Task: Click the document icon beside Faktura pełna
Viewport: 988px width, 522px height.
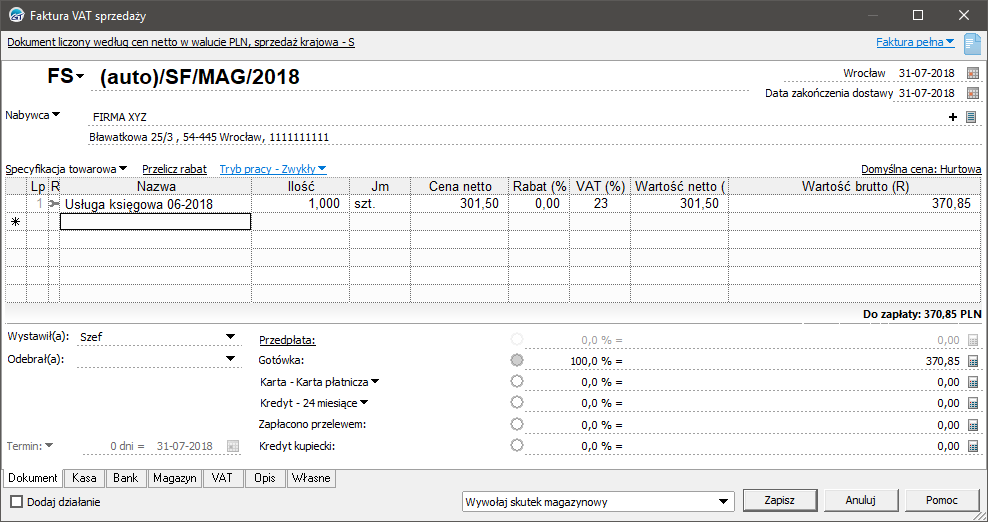Action: [972, 43]
